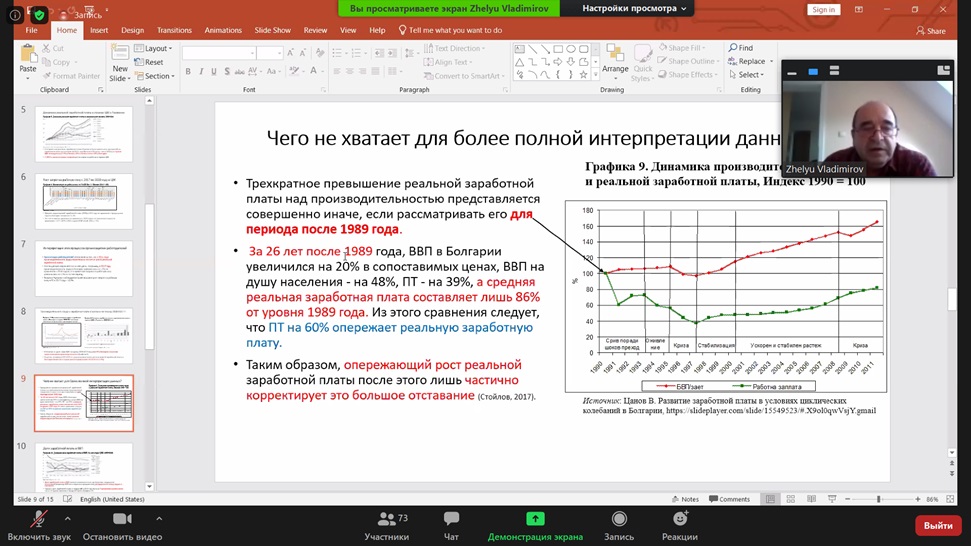The height and width of the screenshot is (546, 971).
Task: Click the Sign in button
Action: click(x=823, y=9)
